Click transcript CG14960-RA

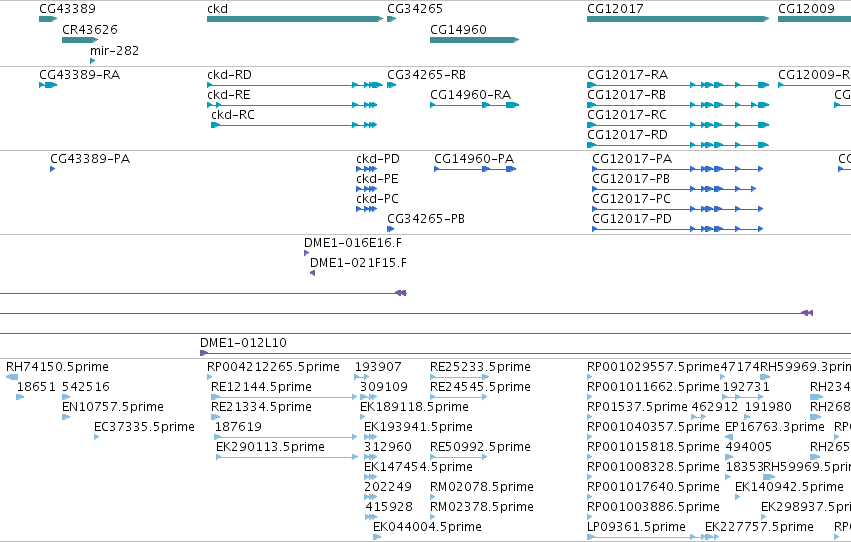[474, 105]
